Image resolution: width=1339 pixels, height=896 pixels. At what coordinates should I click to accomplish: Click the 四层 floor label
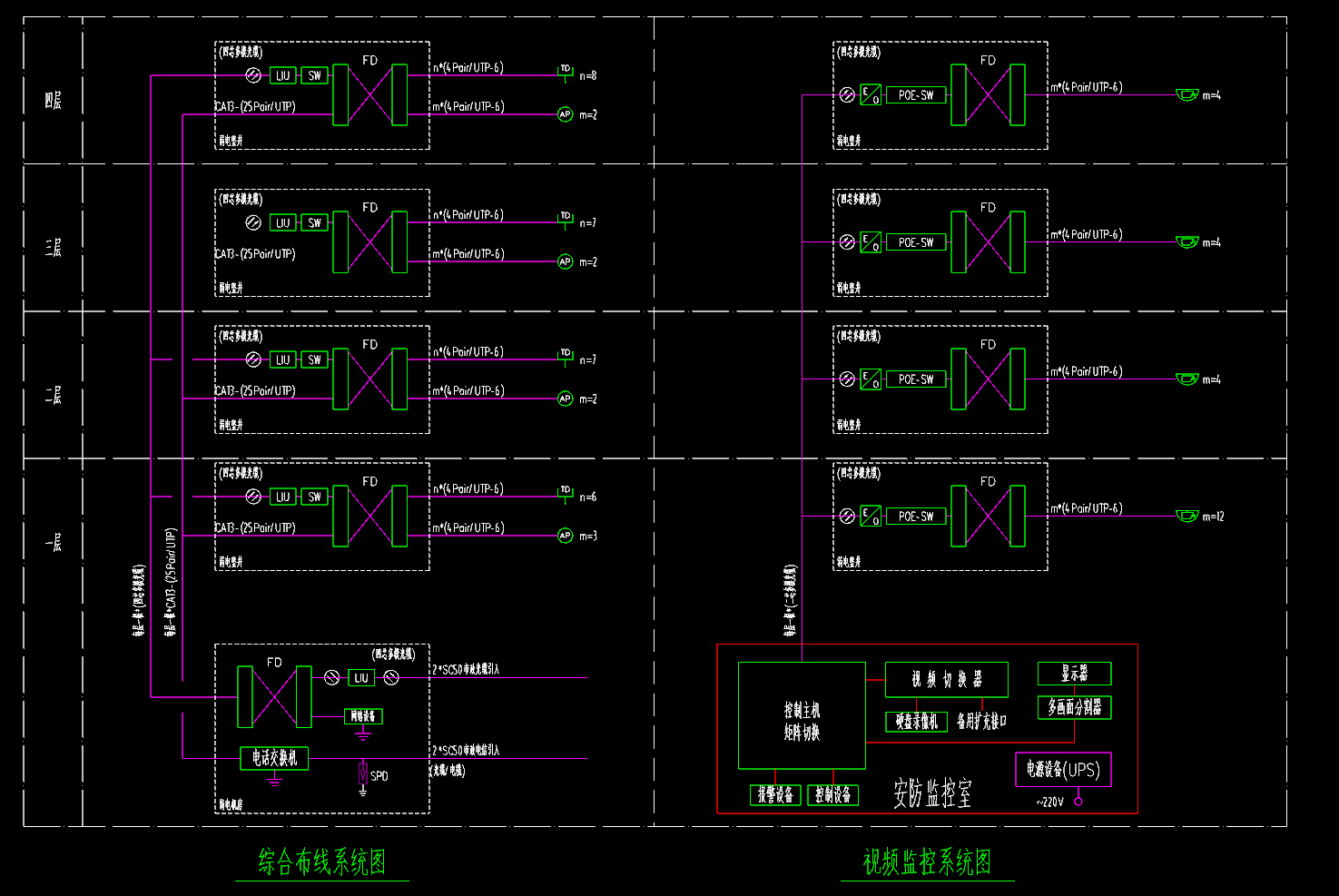[53, 100]
